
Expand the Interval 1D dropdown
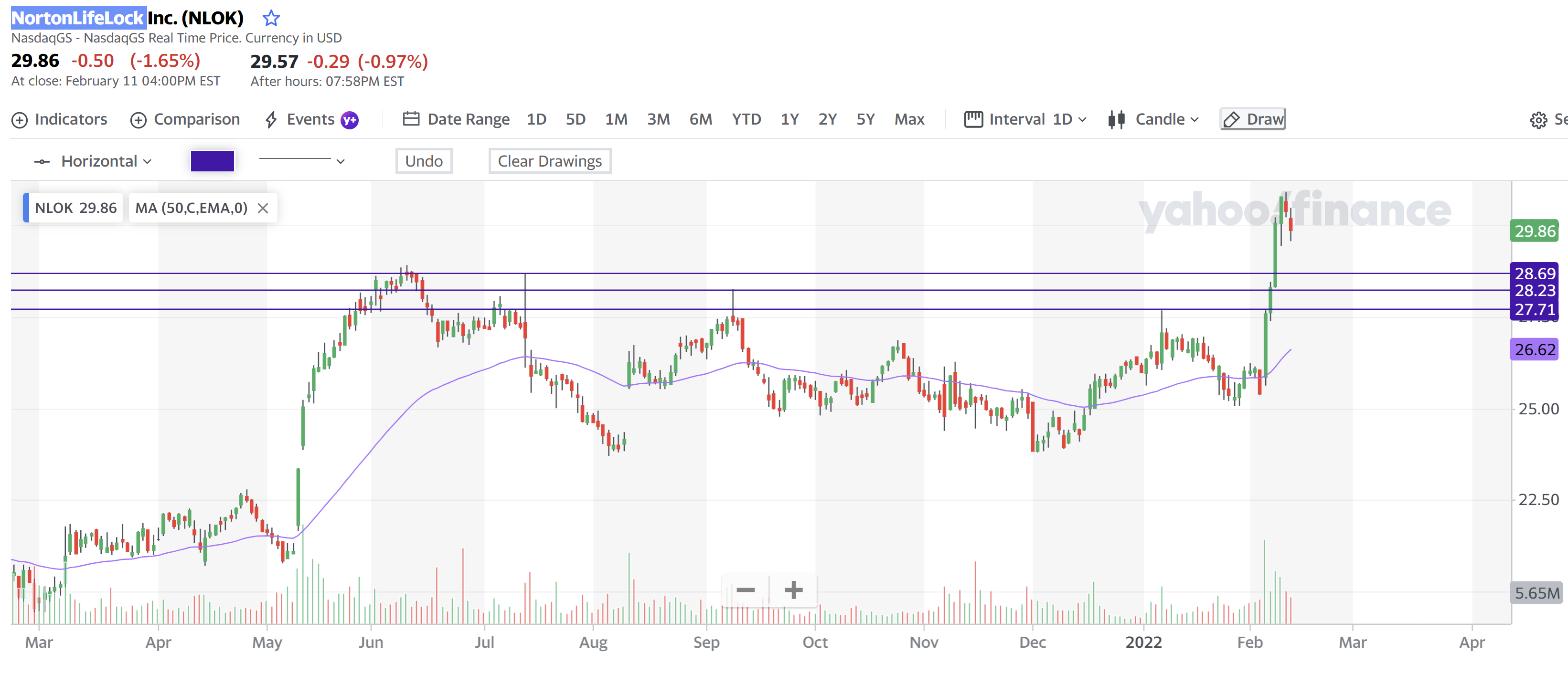pyautogui.click(x=1025, y=119)
